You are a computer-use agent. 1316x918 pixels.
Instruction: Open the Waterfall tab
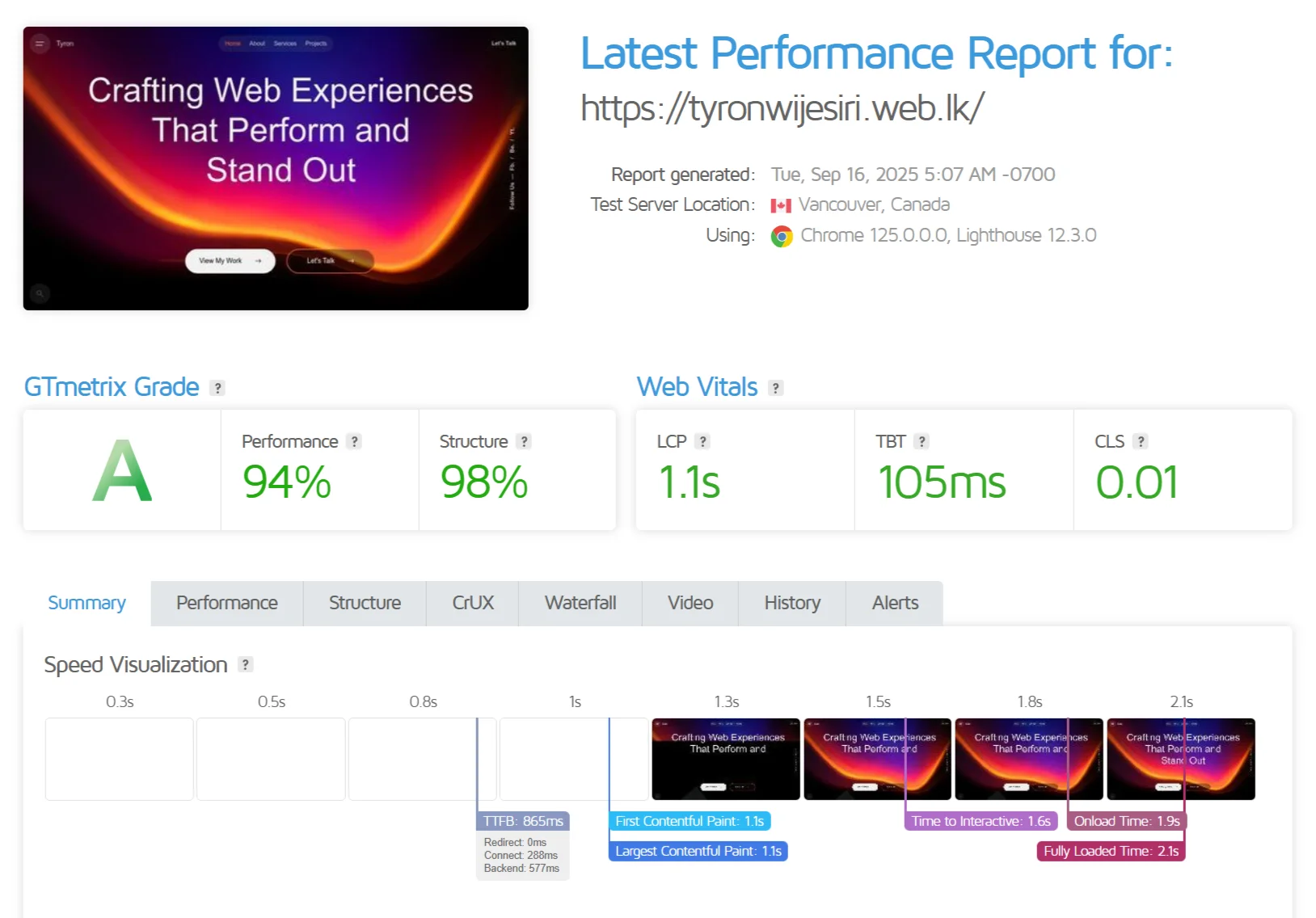[580, 603]
